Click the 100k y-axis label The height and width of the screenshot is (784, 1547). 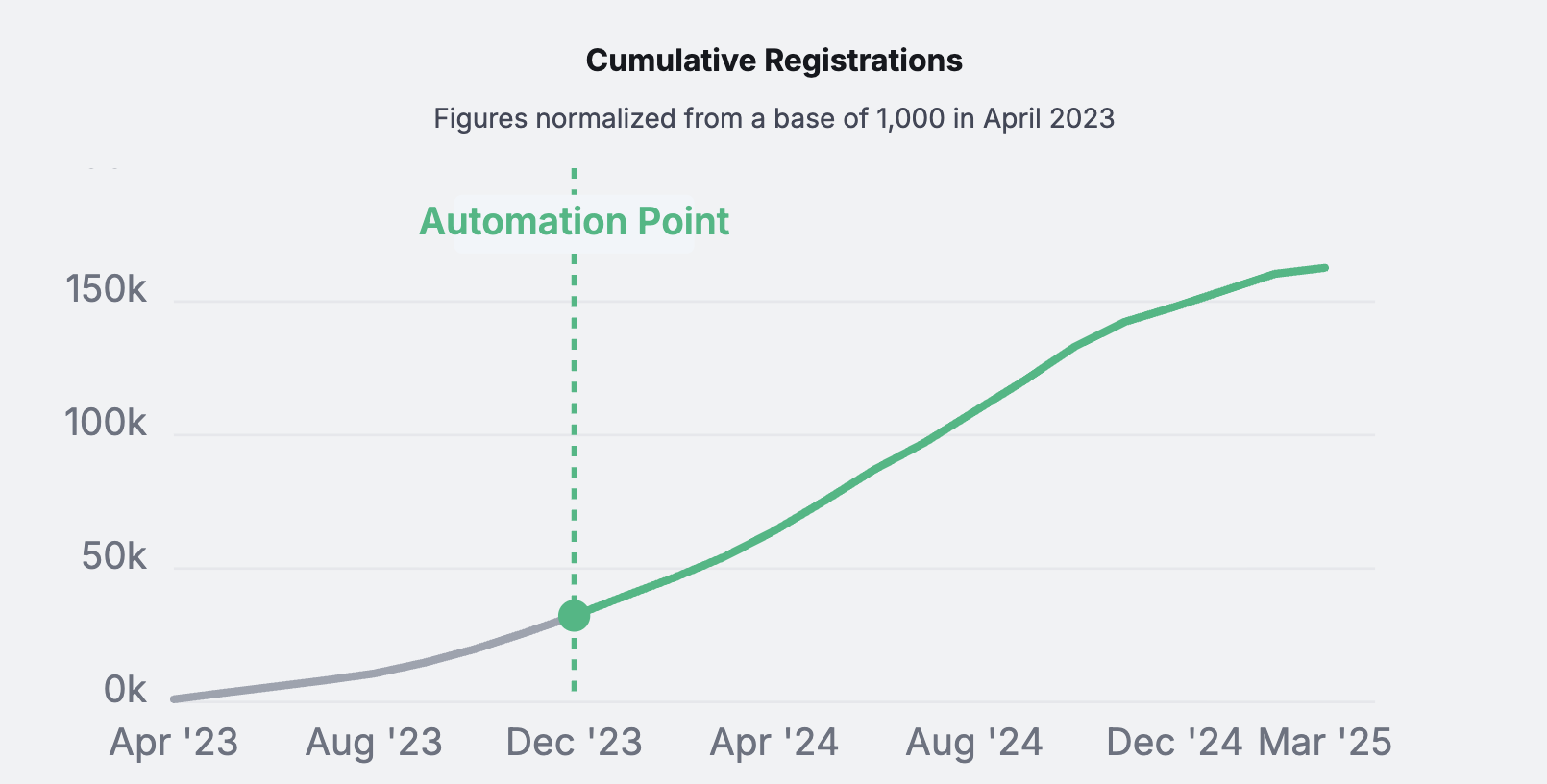point(106,423)
